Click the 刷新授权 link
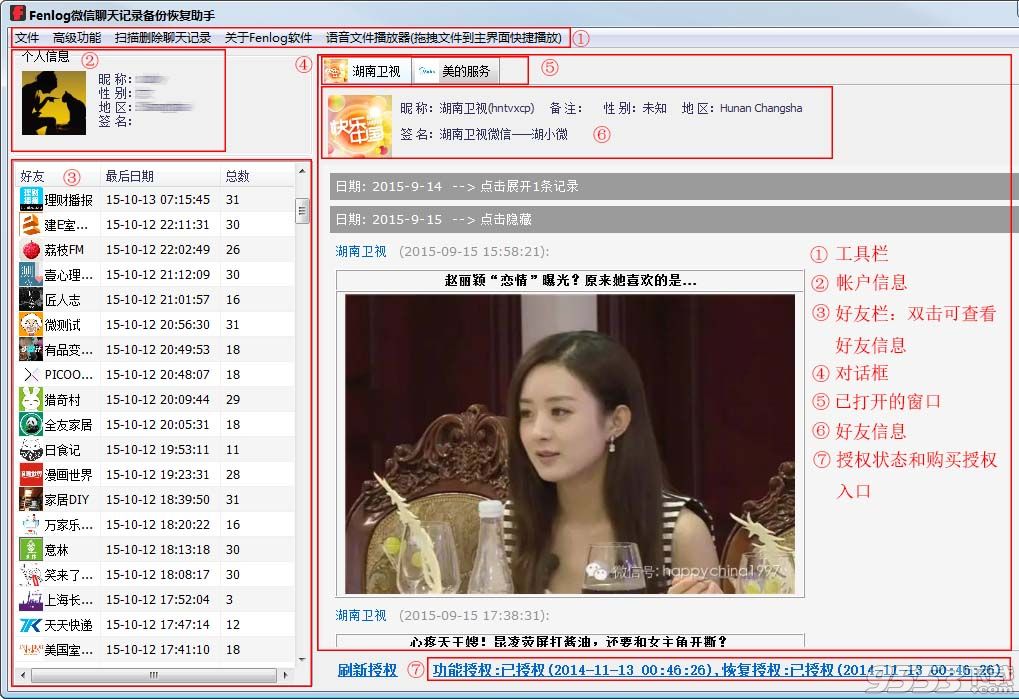1019x699 pixels. click(367, 670)
